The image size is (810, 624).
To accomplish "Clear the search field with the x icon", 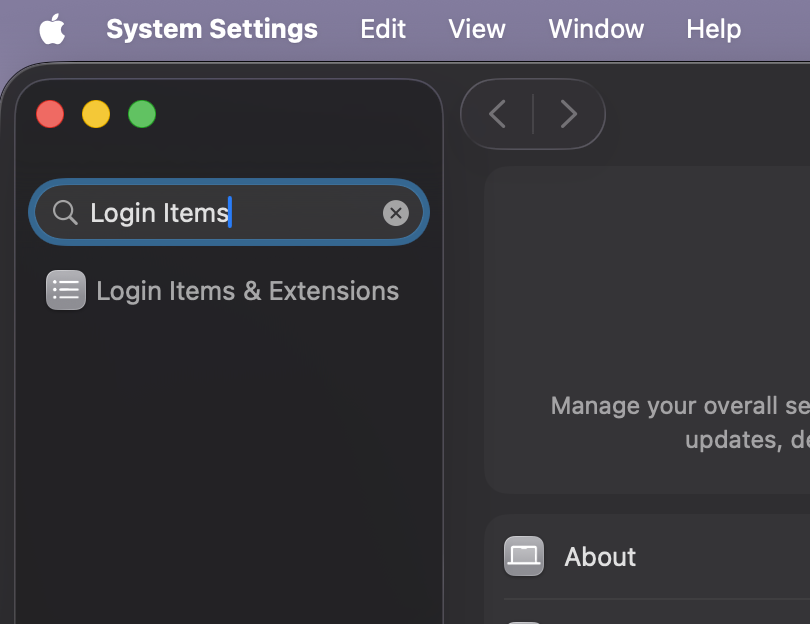I will [x=396, y=212].
